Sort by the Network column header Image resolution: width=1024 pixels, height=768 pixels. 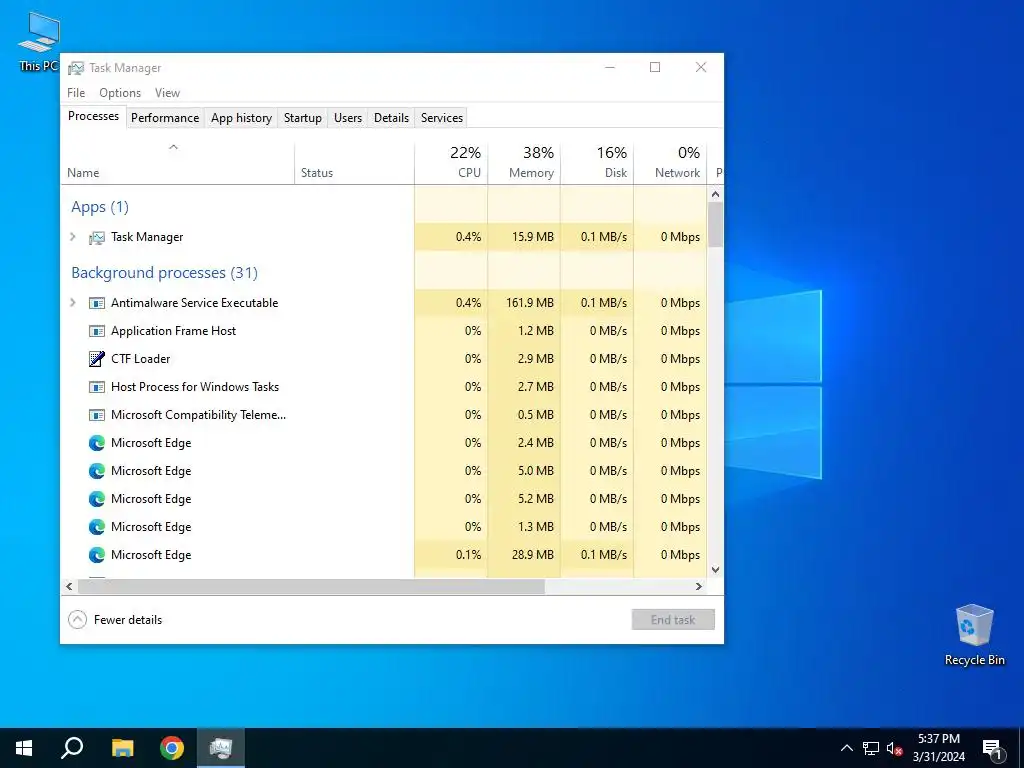670,163
